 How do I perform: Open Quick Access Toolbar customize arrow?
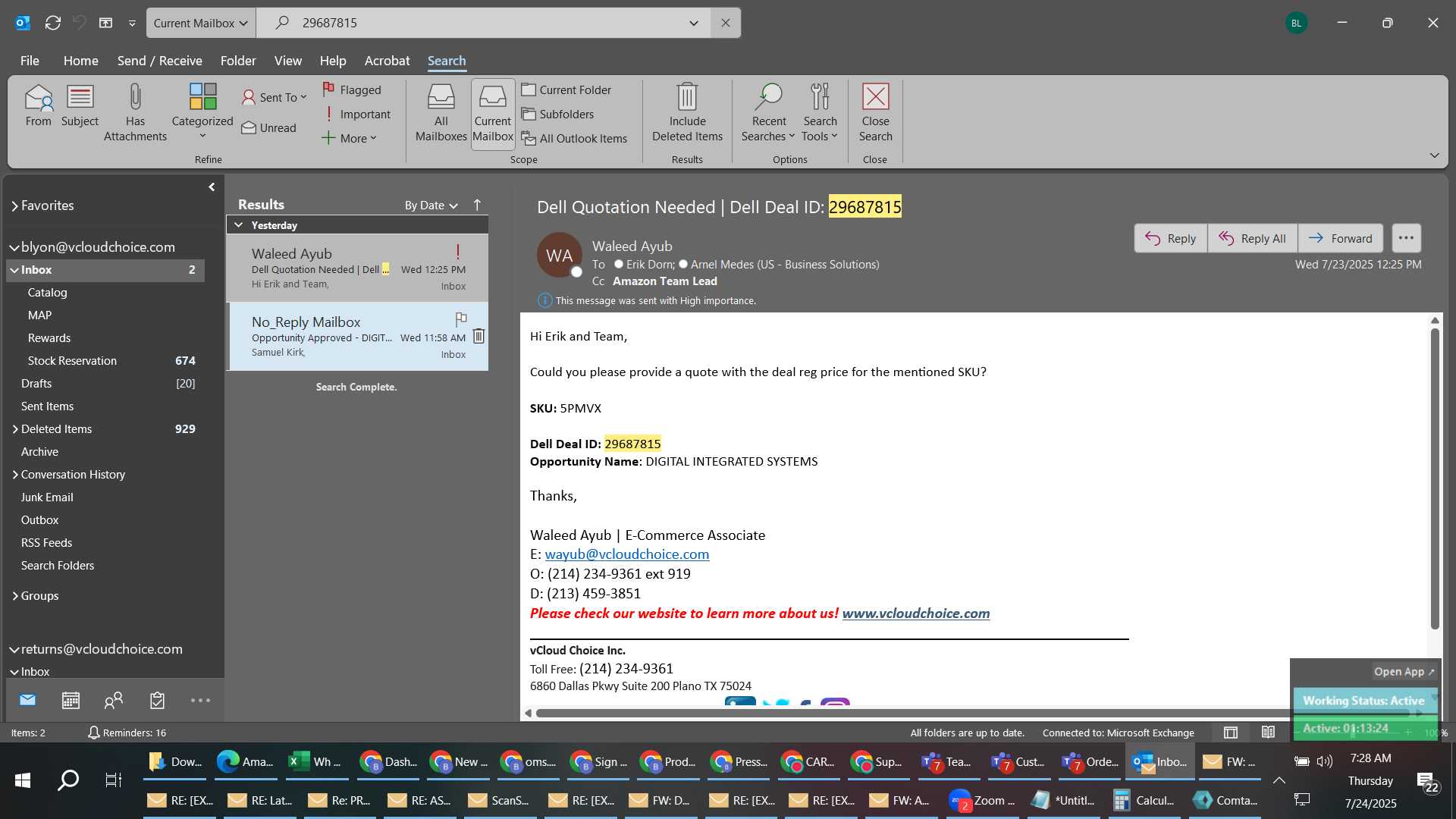pyautogui.click(x=132, y=24)
